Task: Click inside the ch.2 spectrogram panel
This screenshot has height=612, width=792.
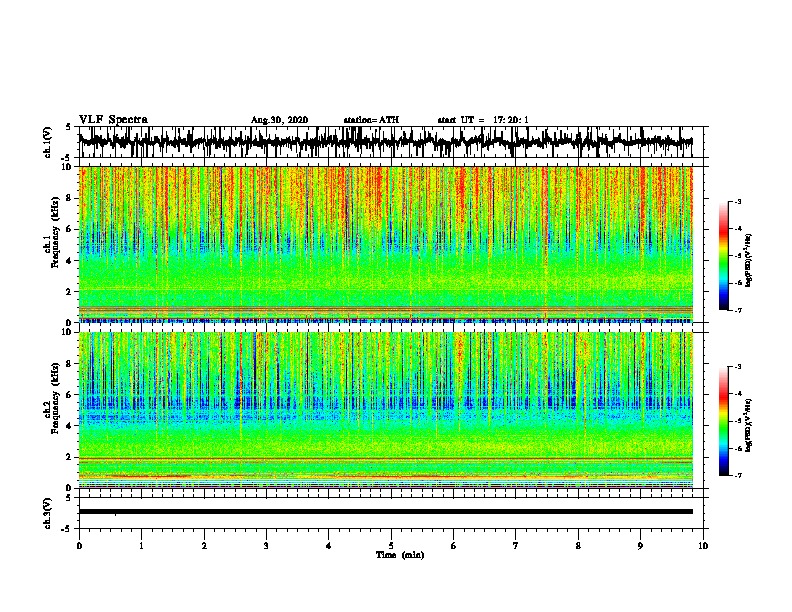Action: coord(385,410)
